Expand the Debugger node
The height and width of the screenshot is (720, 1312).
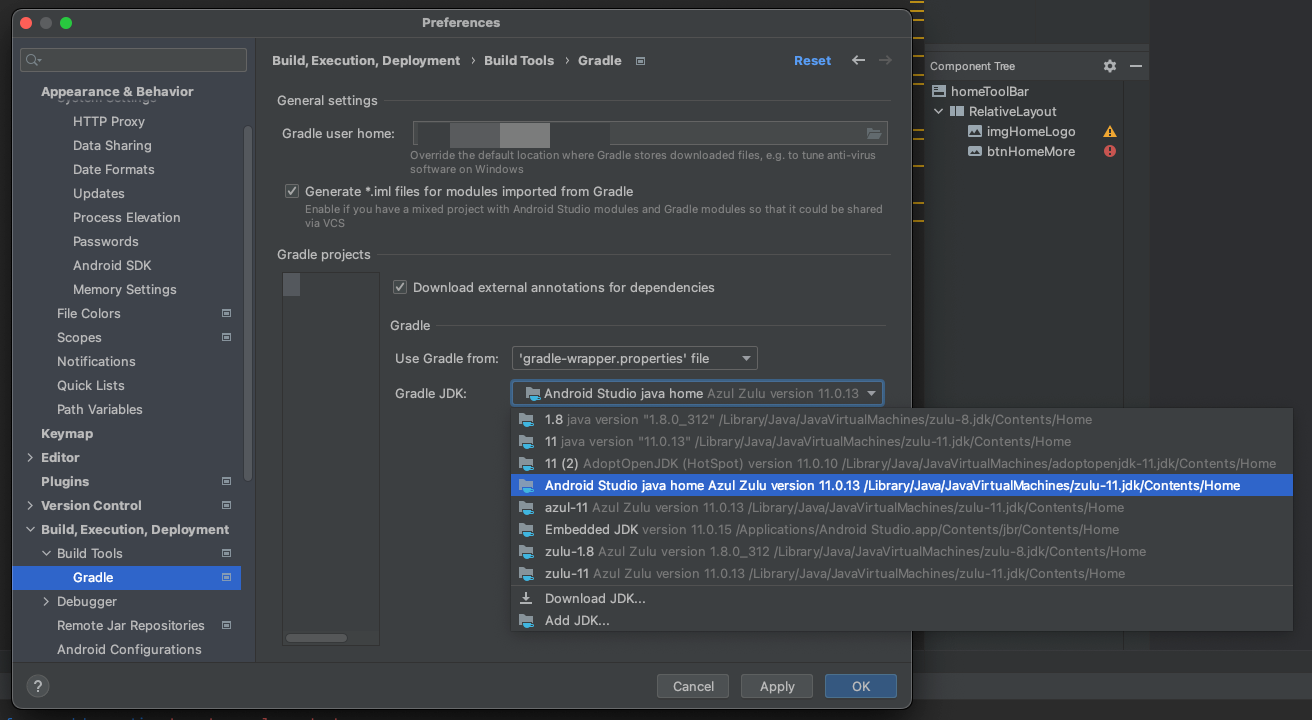click(46, 602)
